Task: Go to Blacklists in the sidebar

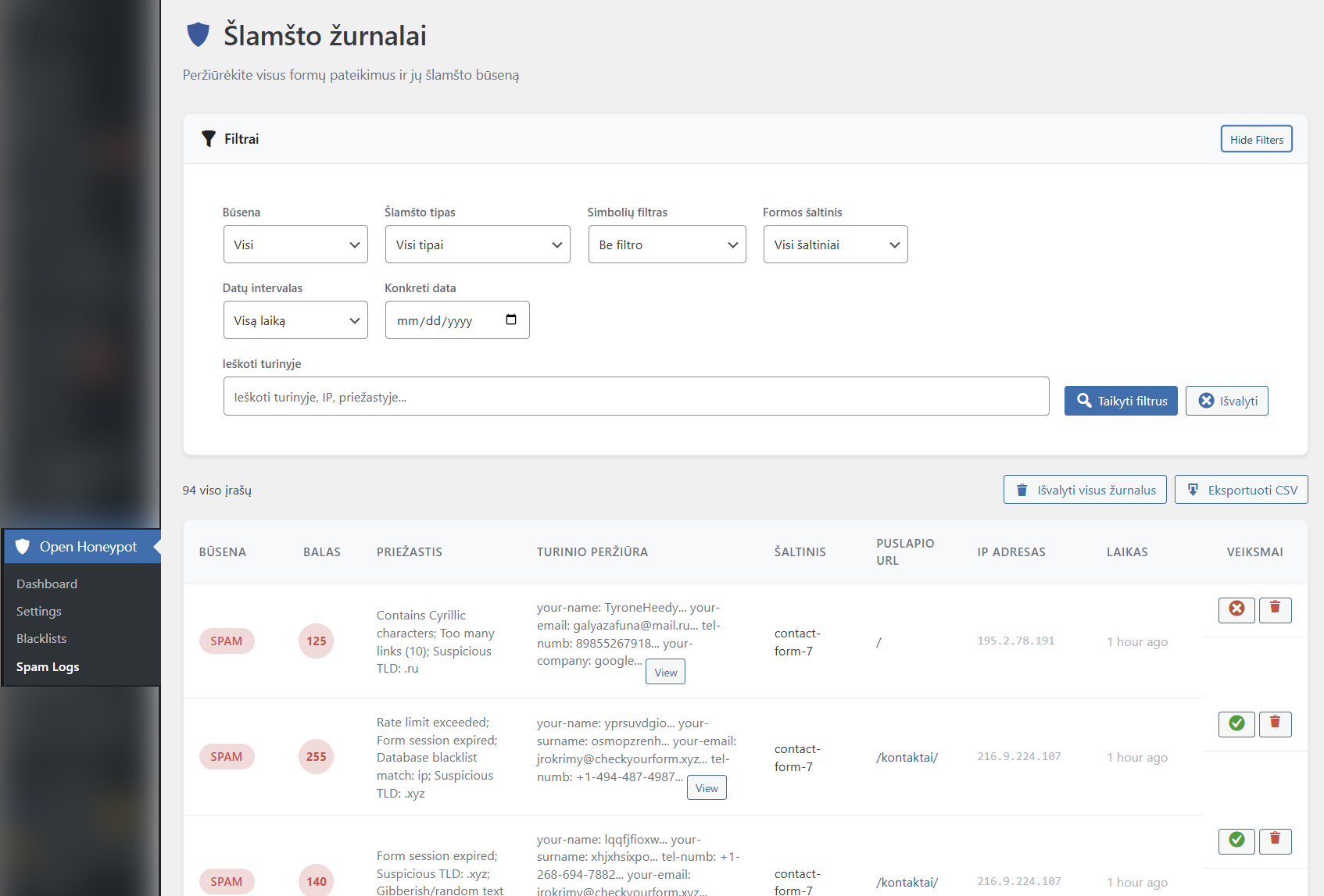Action: [41, 638]
